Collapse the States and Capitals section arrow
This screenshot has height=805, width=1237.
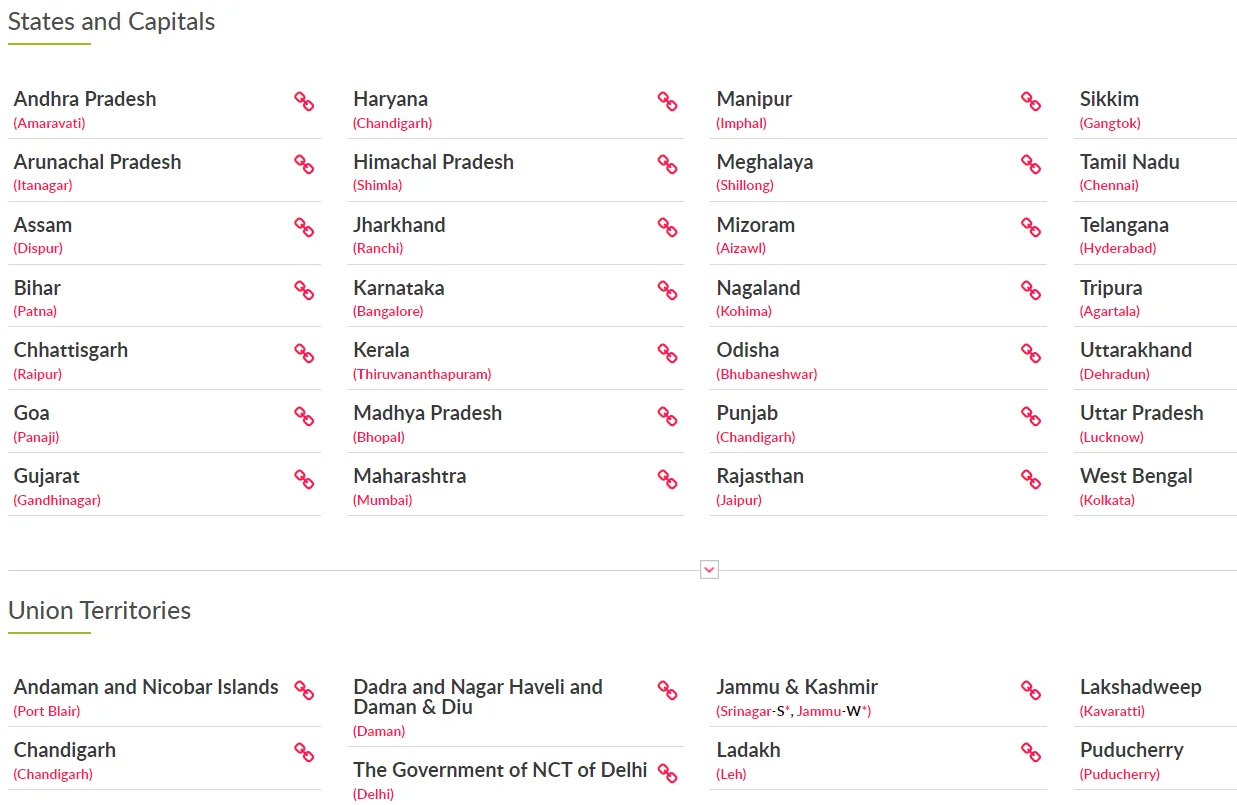click(709, 570)
